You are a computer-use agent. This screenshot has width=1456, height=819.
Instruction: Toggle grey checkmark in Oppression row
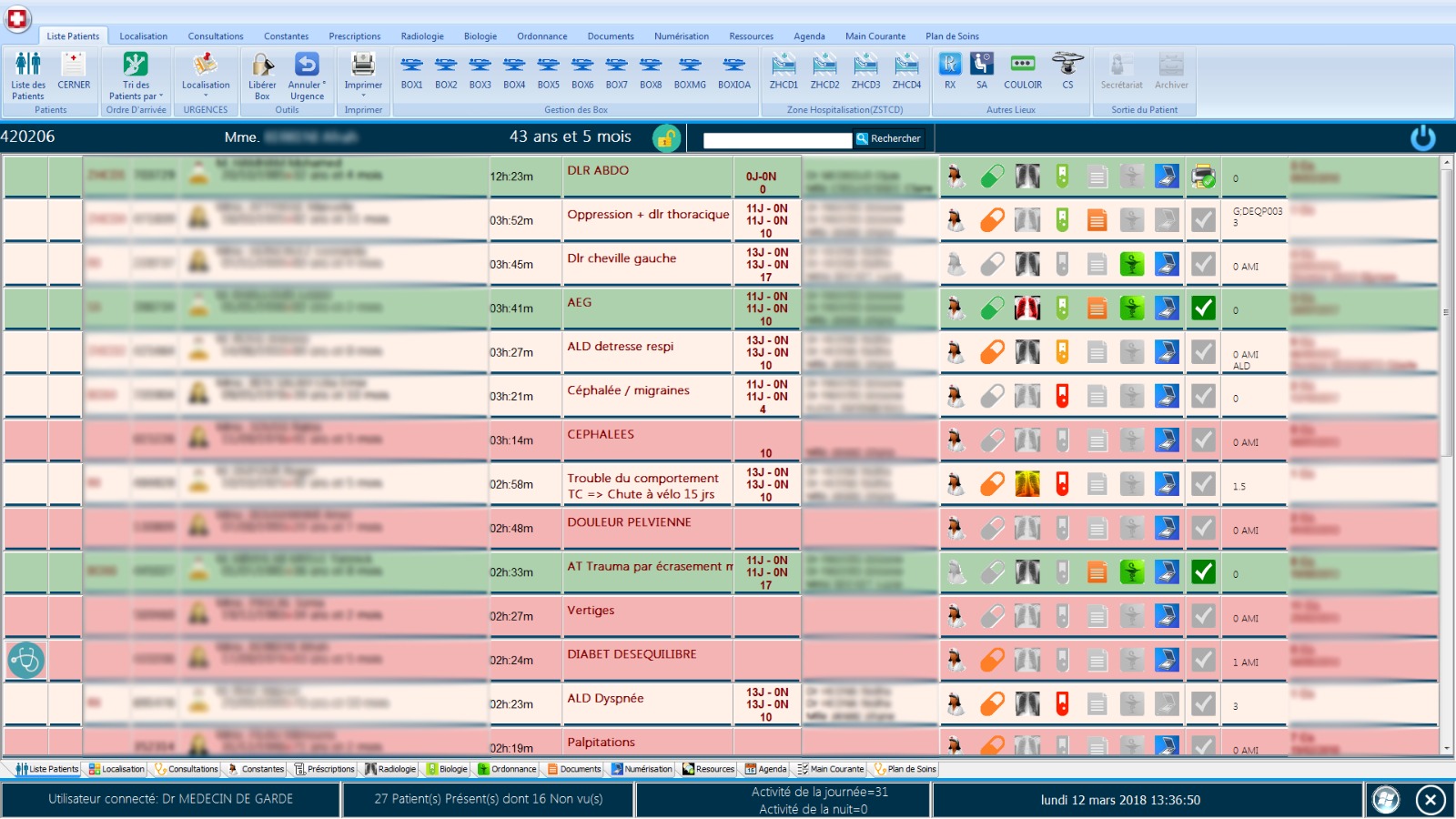coord(1203,220)
